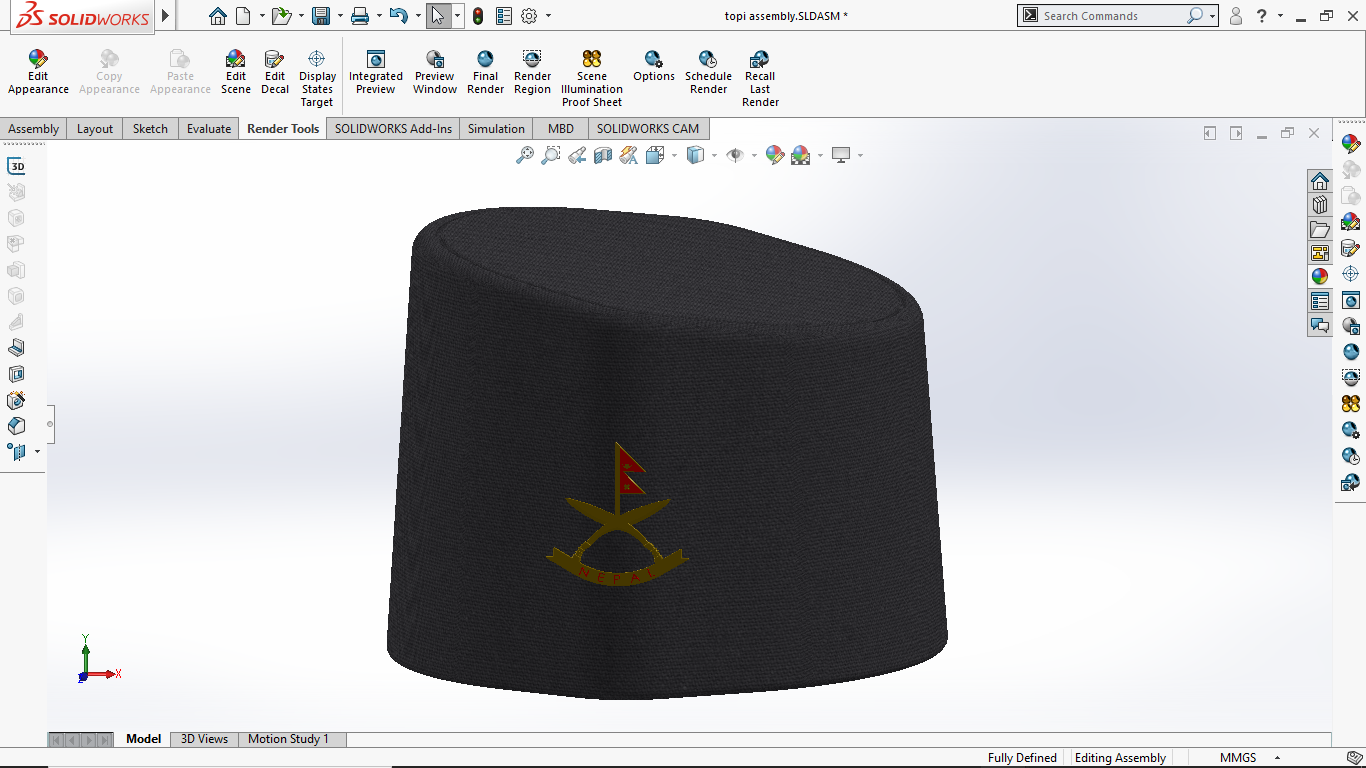
Task: Open the Simulation tab
Action: click(496, 129)
